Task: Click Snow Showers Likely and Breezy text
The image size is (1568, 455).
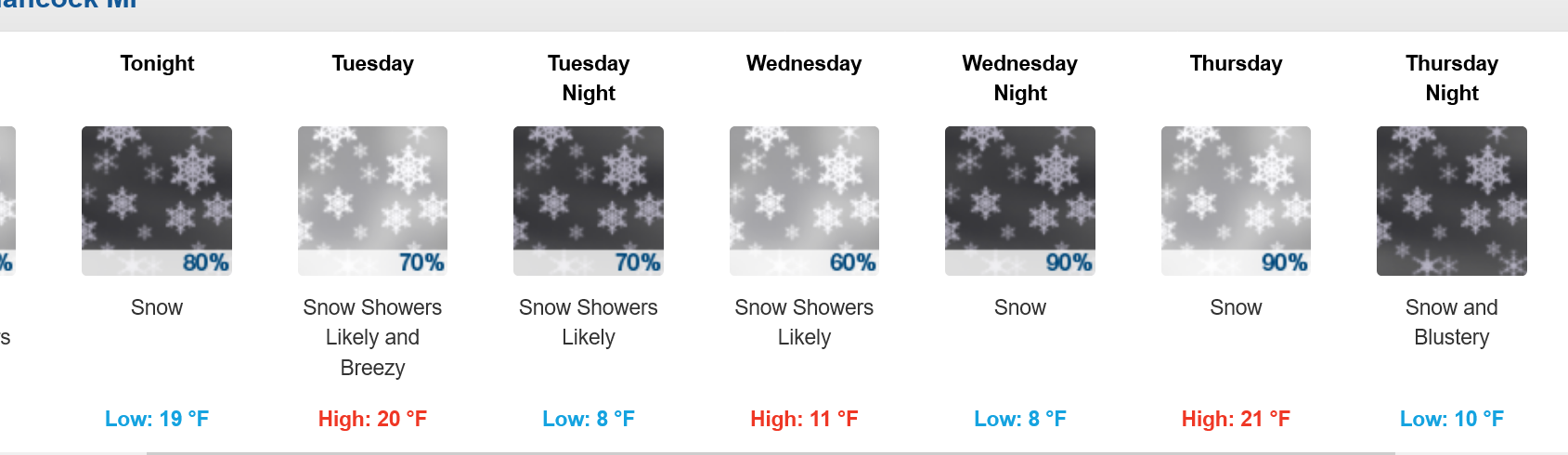Action: point(372,337)
